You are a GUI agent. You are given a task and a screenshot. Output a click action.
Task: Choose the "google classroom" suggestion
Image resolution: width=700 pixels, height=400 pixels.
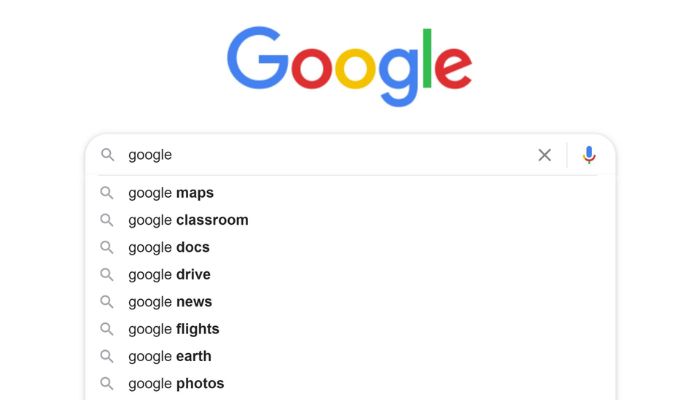click(188, 220)
